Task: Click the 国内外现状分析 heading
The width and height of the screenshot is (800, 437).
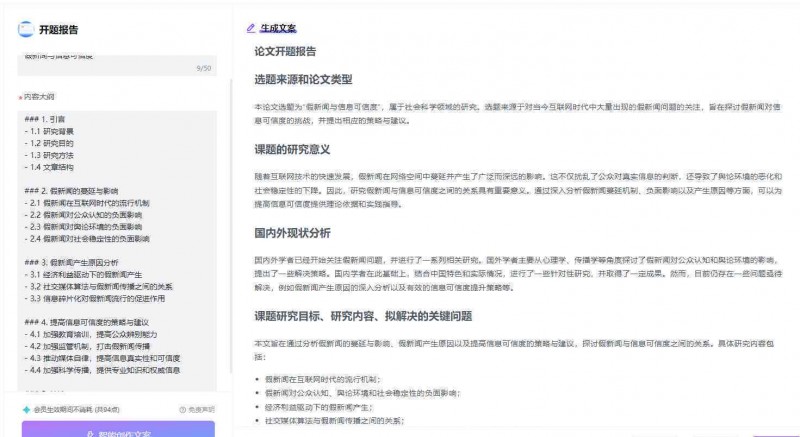Action: (292, 233)
